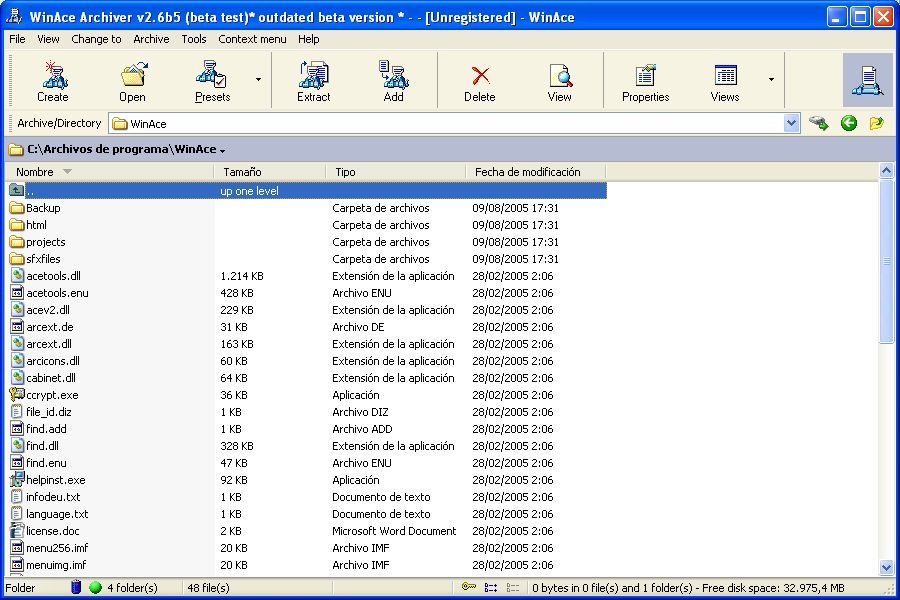Expand the current path dropdown arrow
The height and width of the screenshot is (600, 900).
[x=222, y=151]
